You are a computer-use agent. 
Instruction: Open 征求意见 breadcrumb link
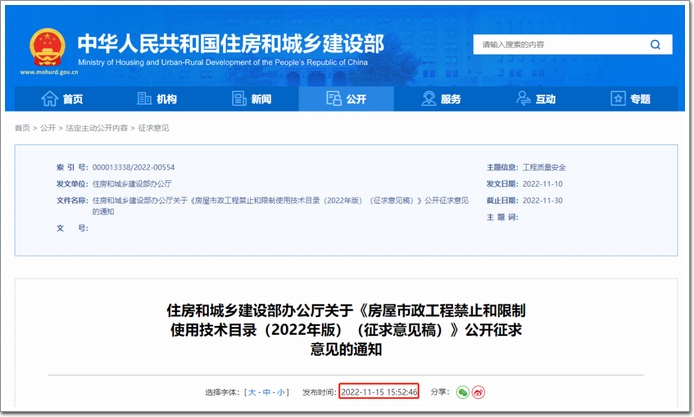point(154,128)
